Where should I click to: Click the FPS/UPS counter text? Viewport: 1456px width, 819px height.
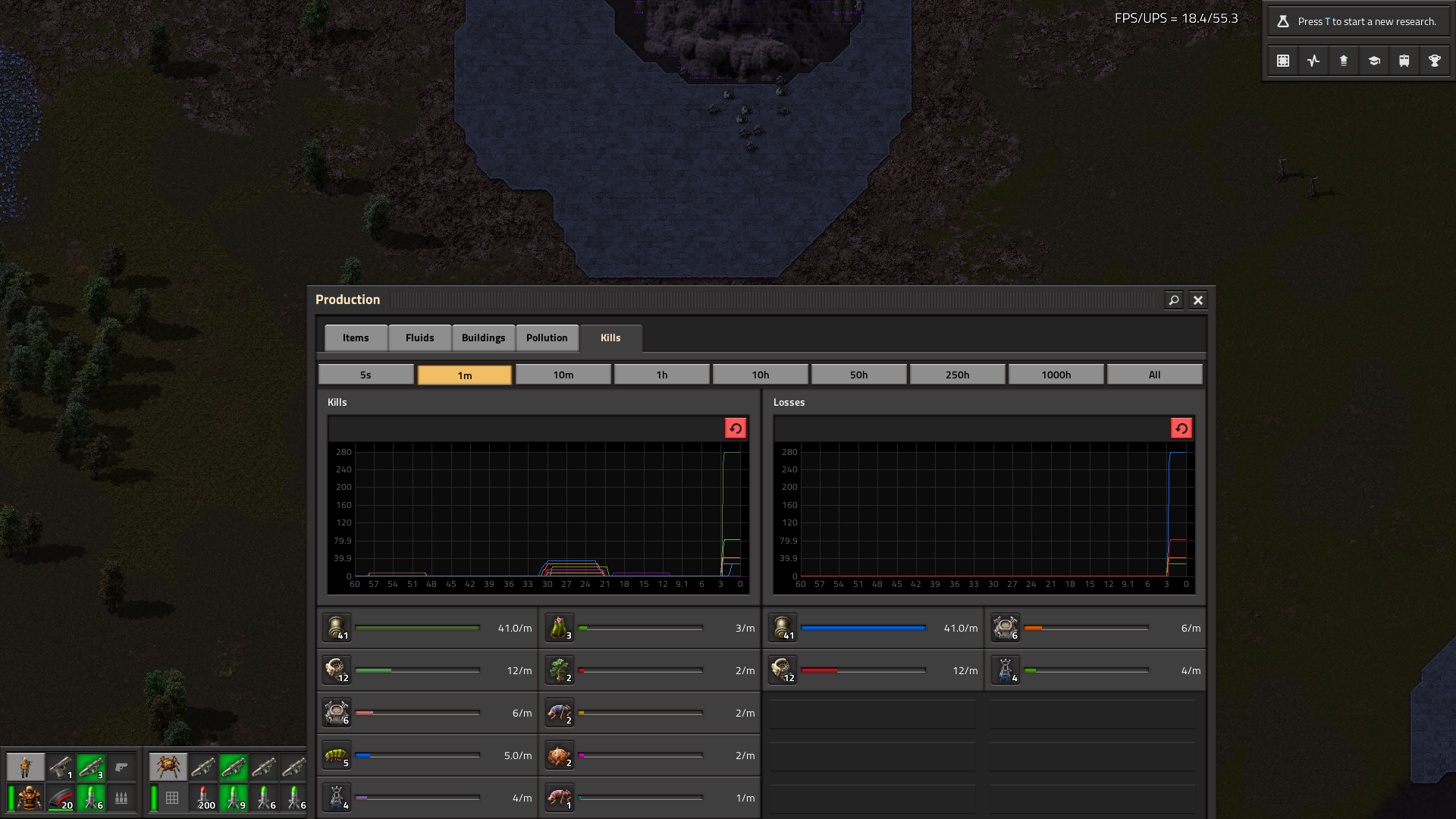[1176, 18]
